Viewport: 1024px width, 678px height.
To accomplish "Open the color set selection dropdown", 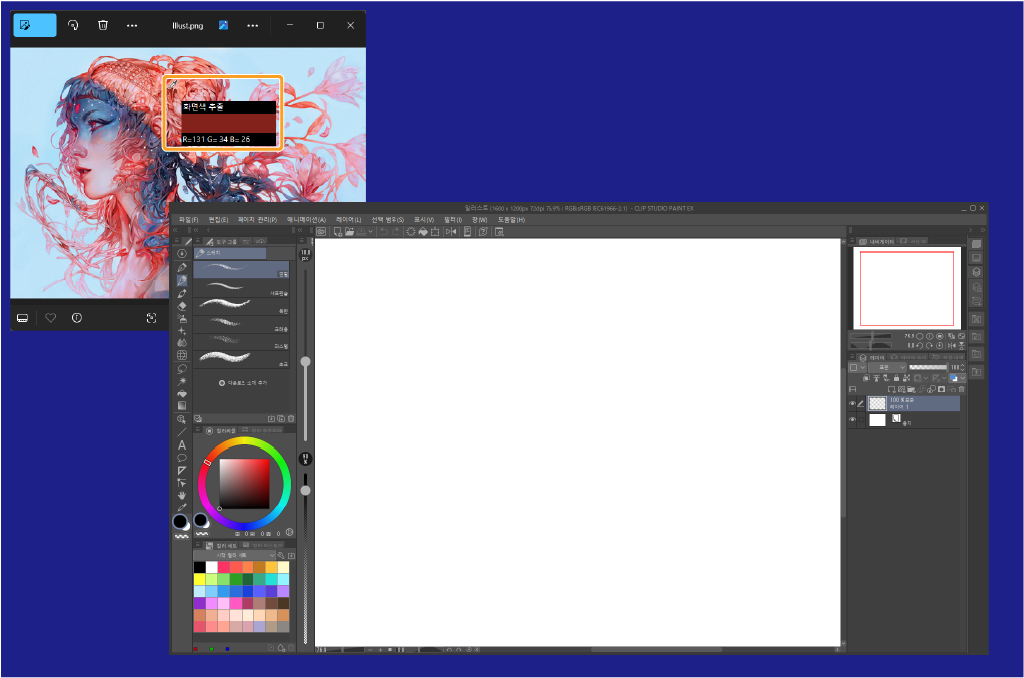I will point(236,555).
